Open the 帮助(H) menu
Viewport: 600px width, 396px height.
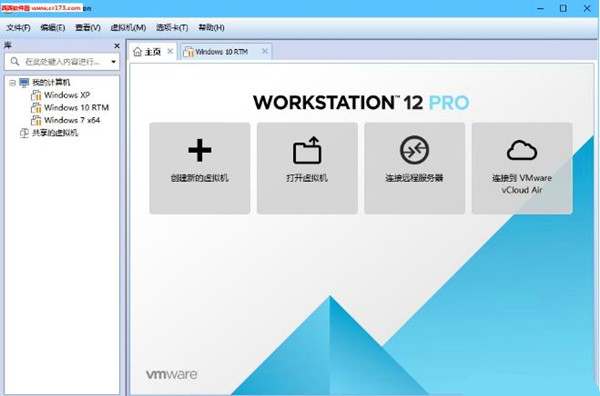point(211,28)
